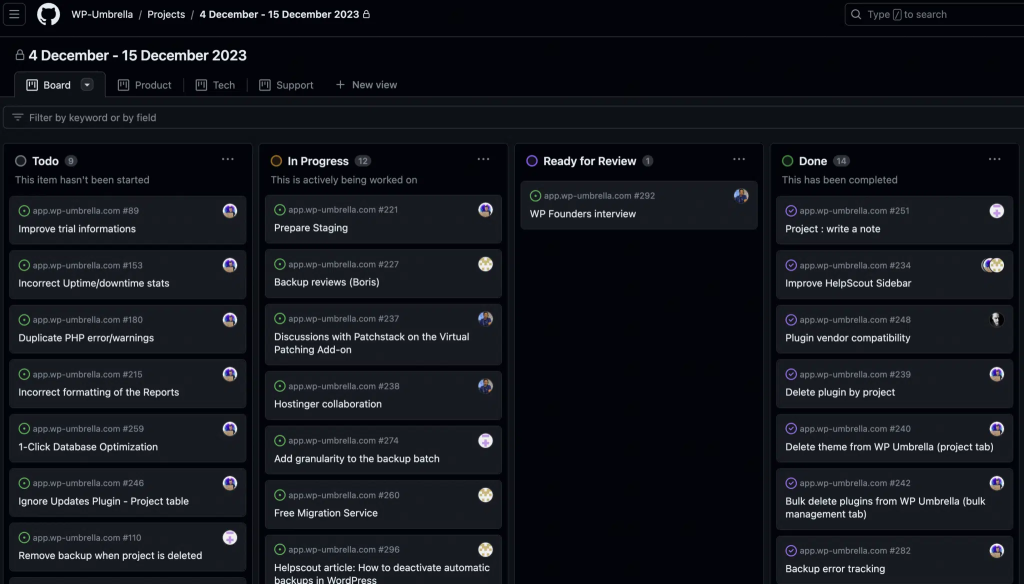The image size is (1024, 584).
Task: Click the lock icon beside the project title
Action: click(x=20, y=56)
